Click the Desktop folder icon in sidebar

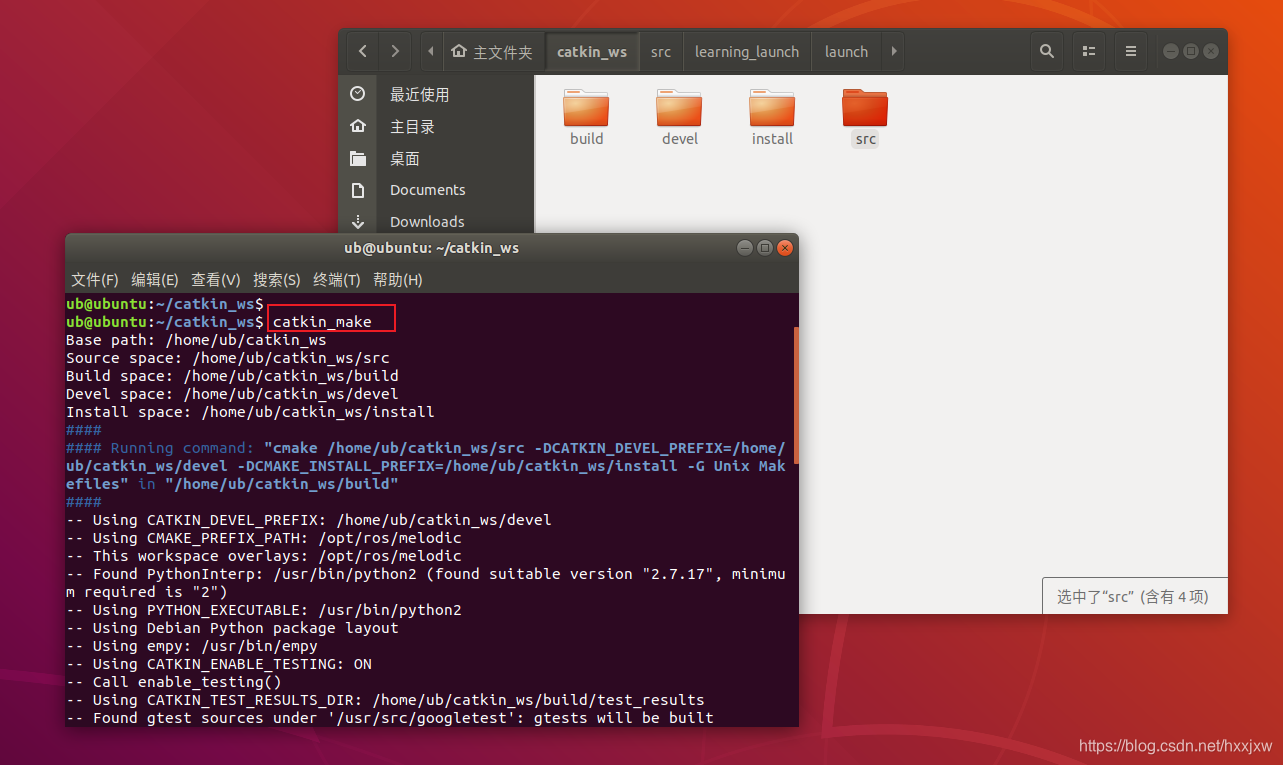pyautogui.click(x=358, y=158)
